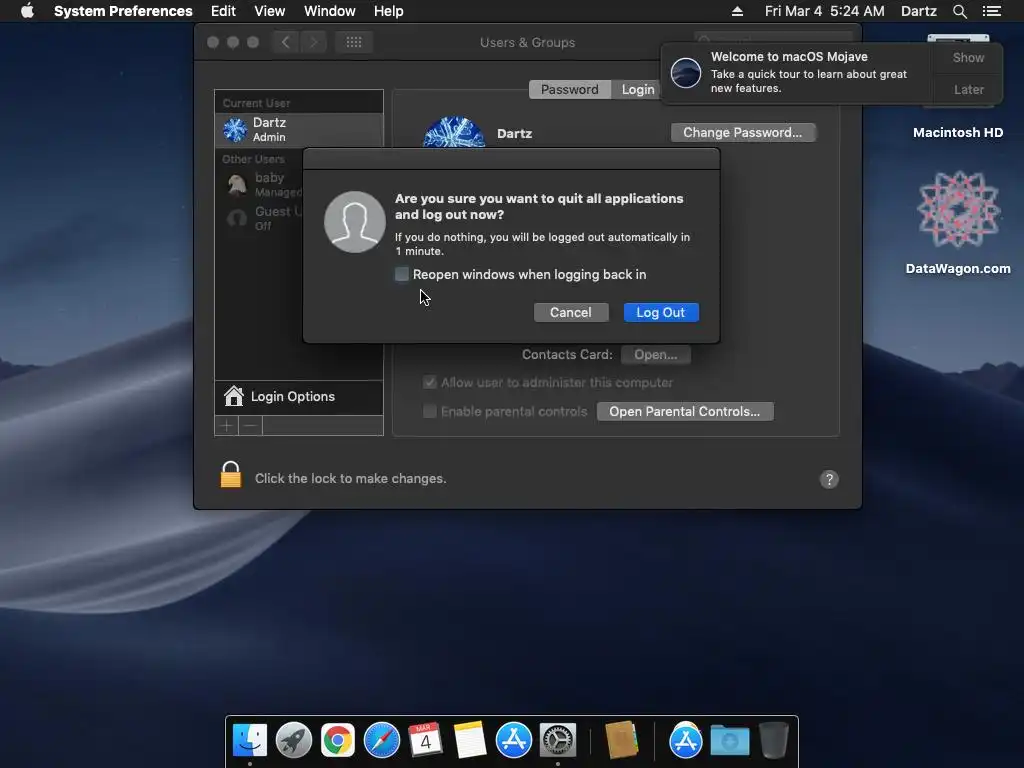Click Show All grid icon
Image resolution: width=1024 pixels, height=768 pixels.
click(x=354, y=42)
